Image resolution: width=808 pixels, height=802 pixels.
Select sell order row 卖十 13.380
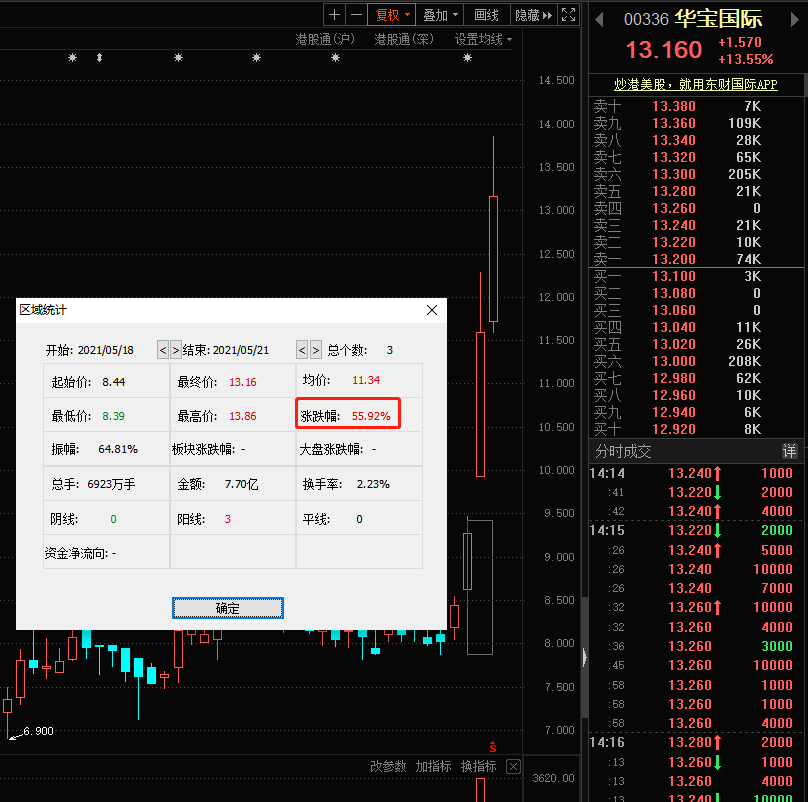[696, 106]
